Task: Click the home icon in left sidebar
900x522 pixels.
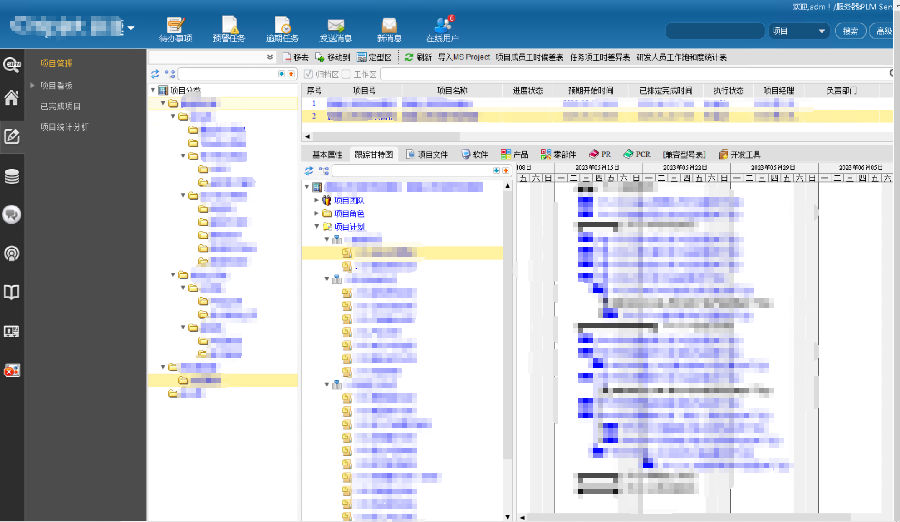Action: click(12, 98)
